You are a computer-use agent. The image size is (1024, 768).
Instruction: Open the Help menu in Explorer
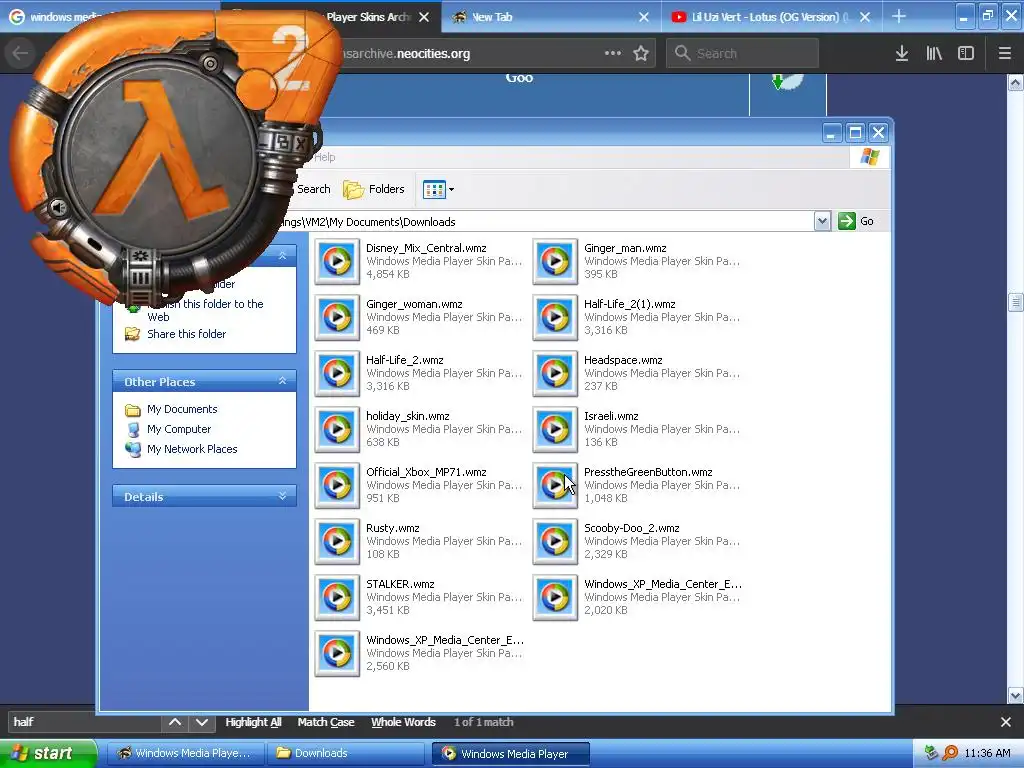pos(325,157)
